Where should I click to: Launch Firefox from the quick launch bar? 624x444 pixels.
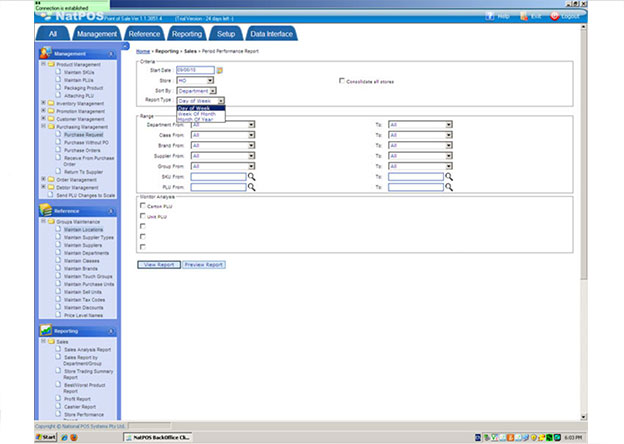74,437
